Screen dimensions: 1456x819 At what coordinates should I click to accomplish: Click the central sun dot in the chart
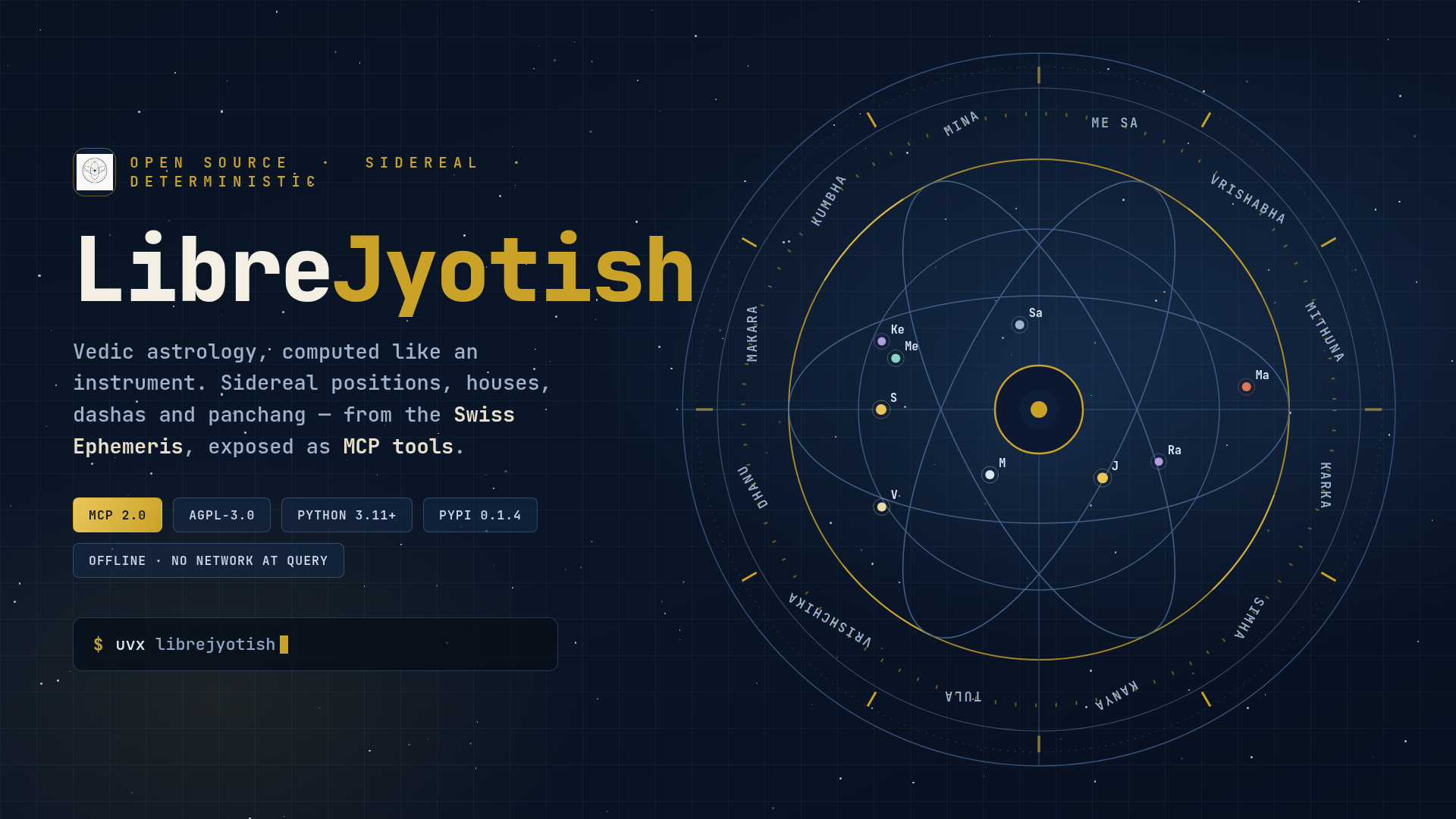click(x=1039, y=409)
